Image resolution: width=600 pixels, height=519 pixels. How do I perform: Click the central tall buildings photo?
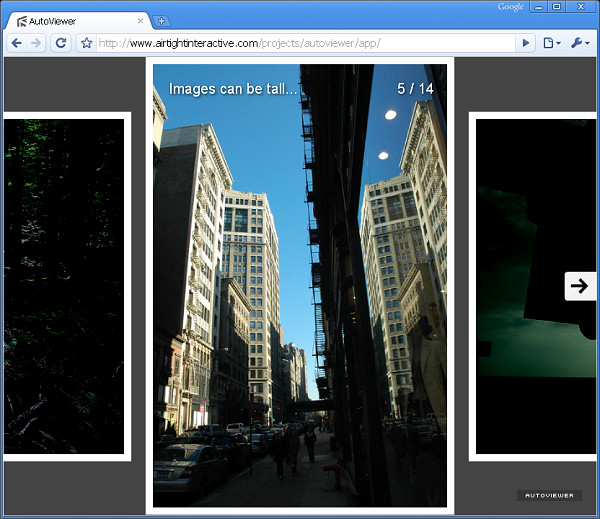pos(300,300)
